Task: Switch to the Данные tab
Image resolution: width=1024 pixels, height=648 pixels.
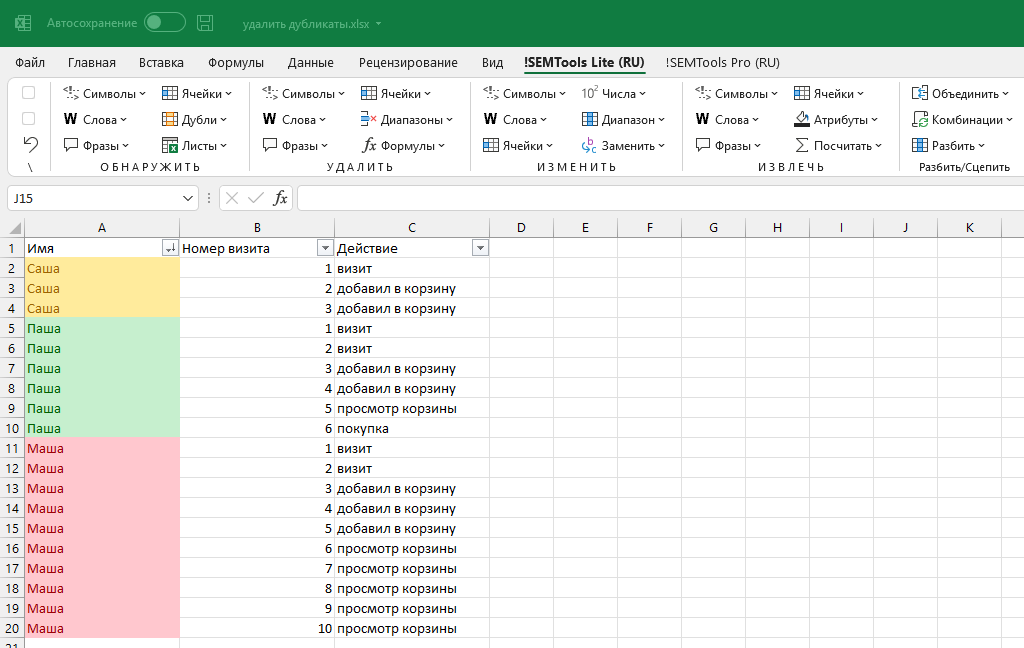Action: [310, 63]
